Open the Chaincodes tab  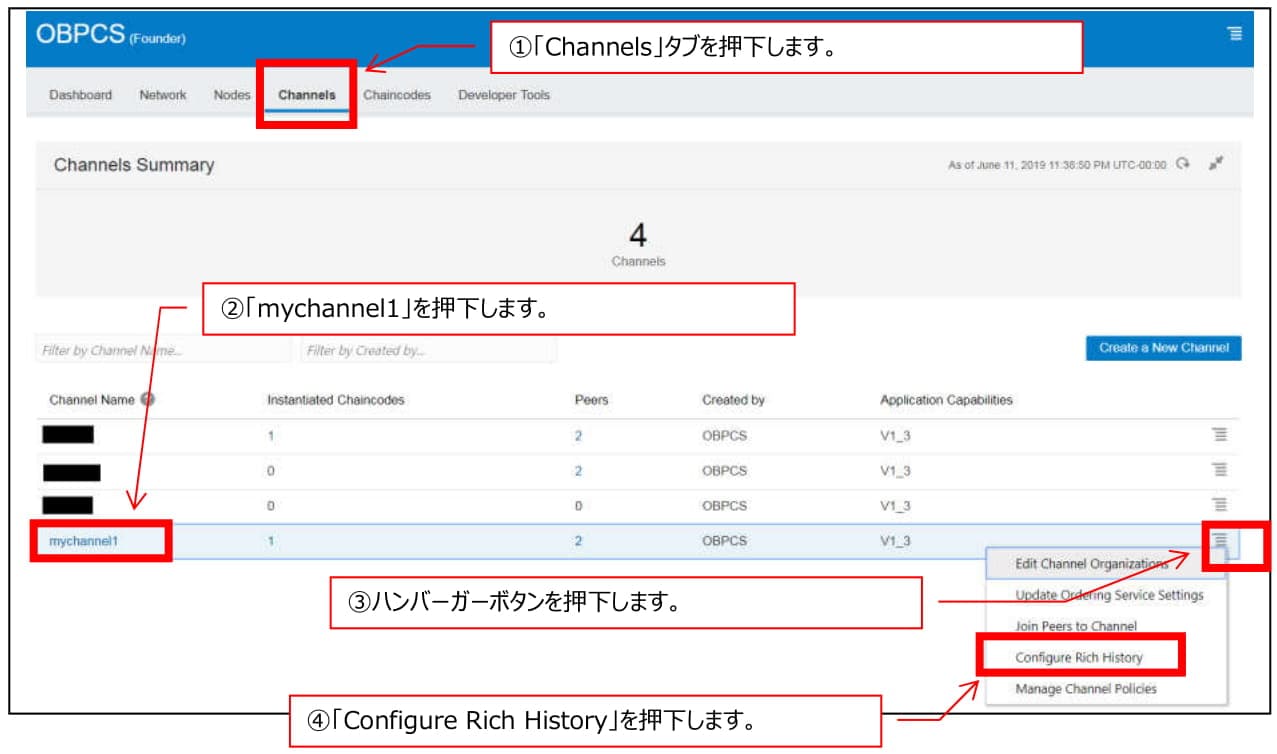[x=397, y=95]
